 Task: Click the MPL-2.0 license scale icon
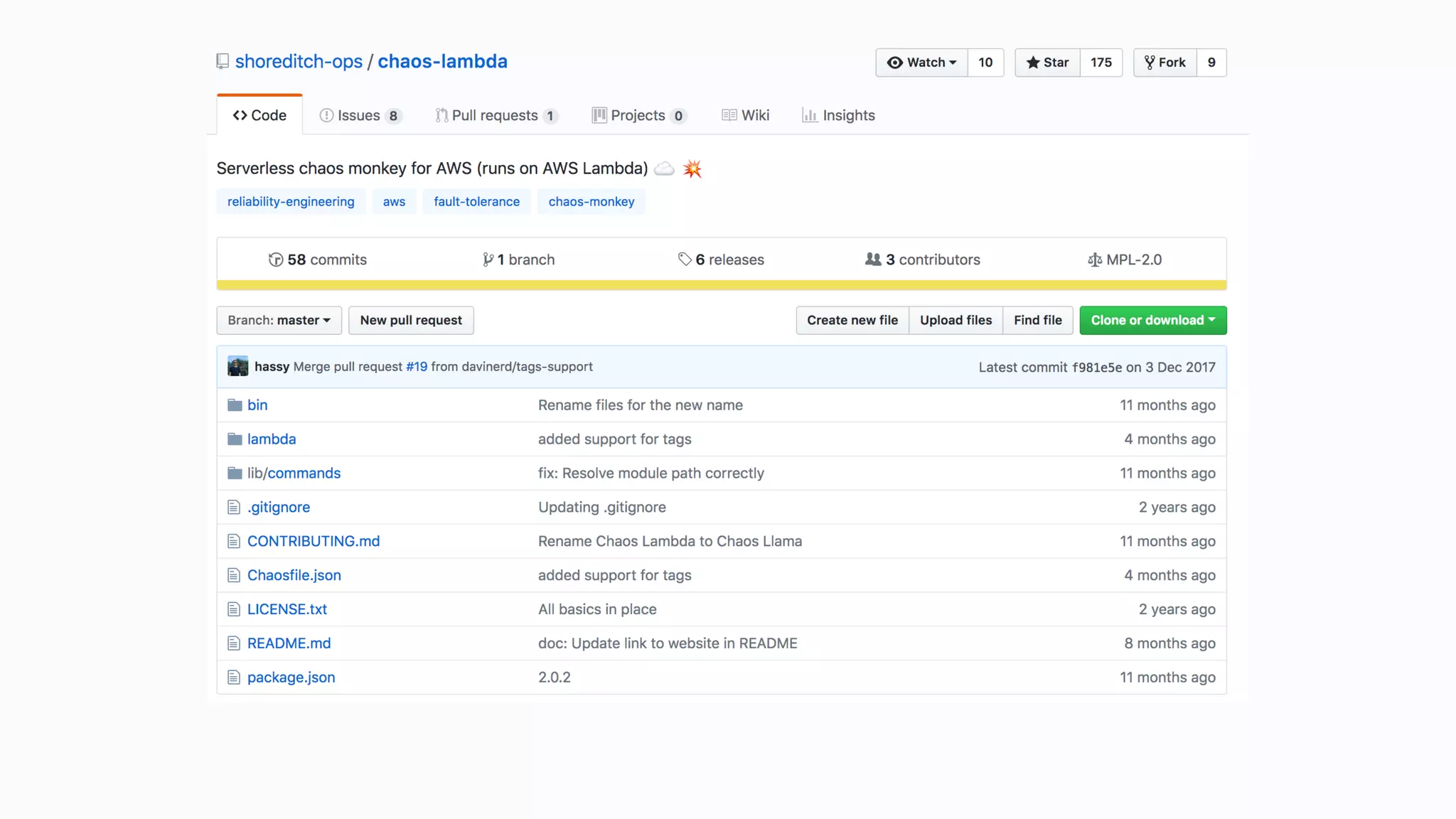pyautogui.click(x=1095, y=260)
